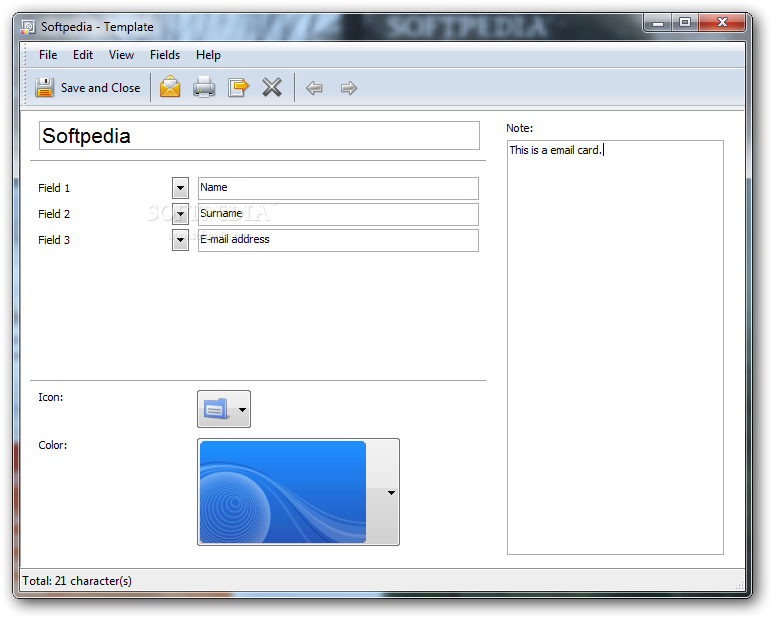Click the Field 2 label
Image resolution: width=773 pixels, height=619 pixels.
coord(54,214)
